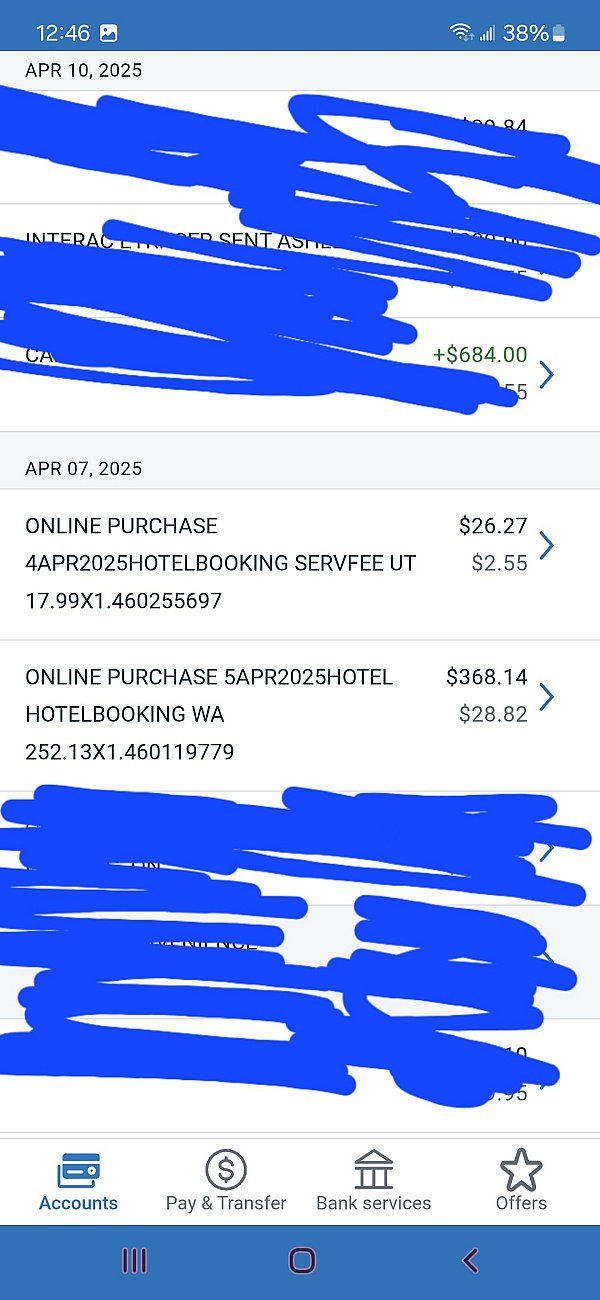Open the Accounts card icon
The image size is (600, 1300).
pos(78,1170)
